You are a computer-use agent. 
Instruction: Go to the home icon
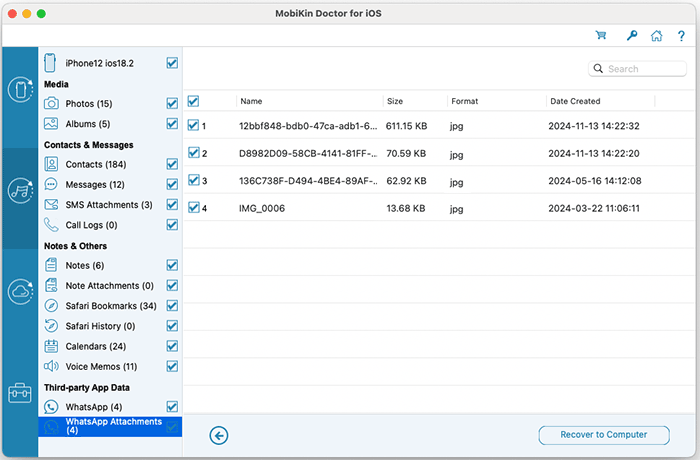656,35
